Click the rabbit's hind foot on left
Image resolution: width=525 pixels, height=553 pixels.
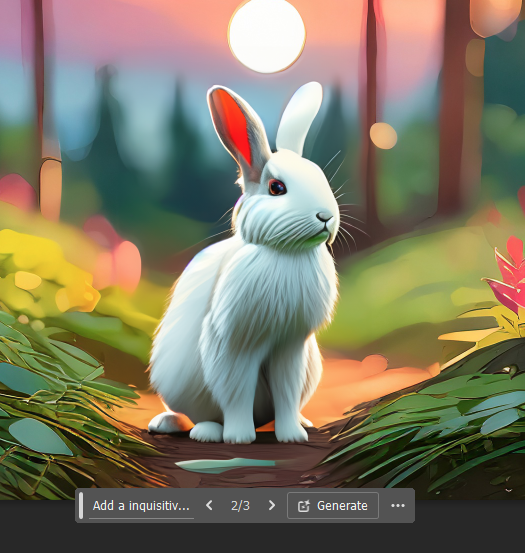point(167,423)
